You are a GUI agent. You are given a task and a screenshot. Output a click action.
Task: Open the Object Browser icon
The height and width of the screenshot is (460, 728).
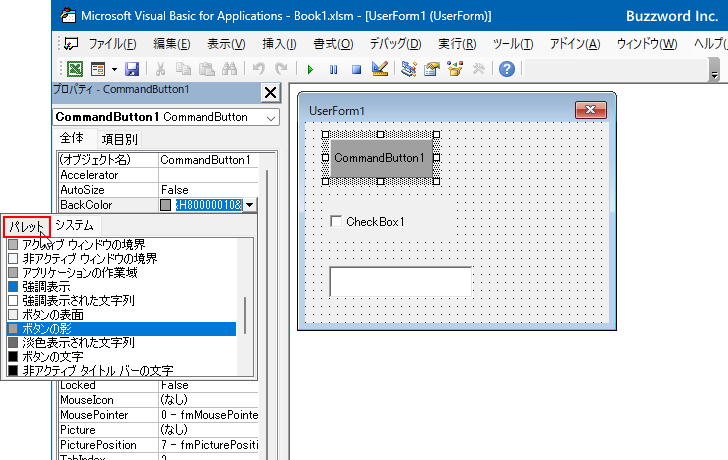tap(455, 69)
